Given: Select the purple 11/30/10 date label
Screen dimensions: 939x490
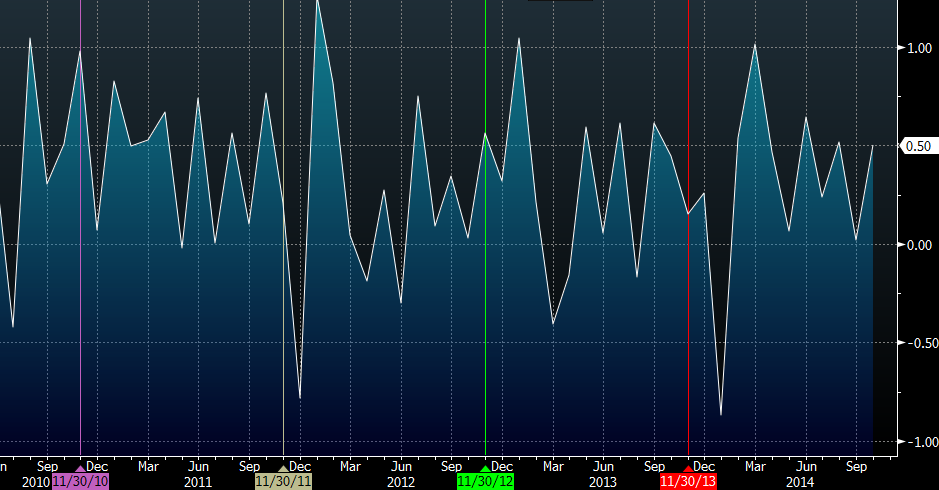Looking at the screenshot, I should coord(80,481).
